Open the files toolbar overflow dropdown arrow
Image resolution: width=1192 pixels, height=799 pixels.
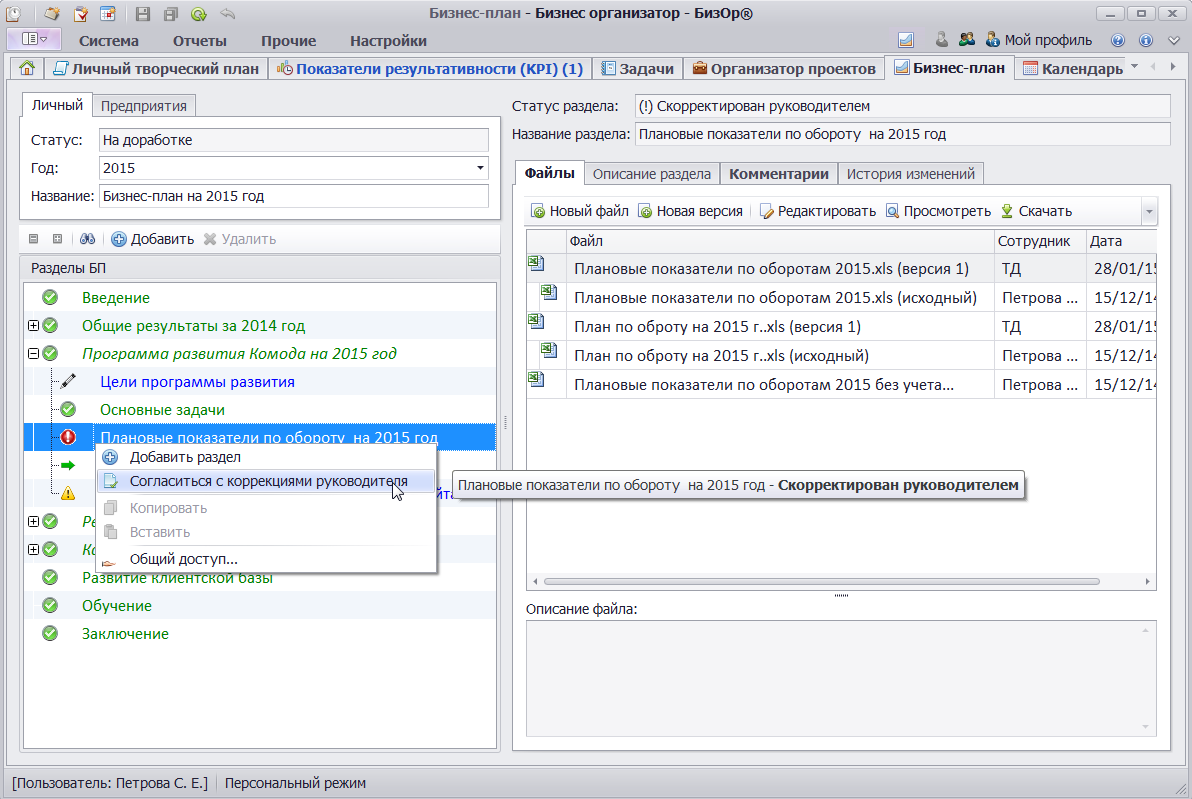click(1149, 212)
